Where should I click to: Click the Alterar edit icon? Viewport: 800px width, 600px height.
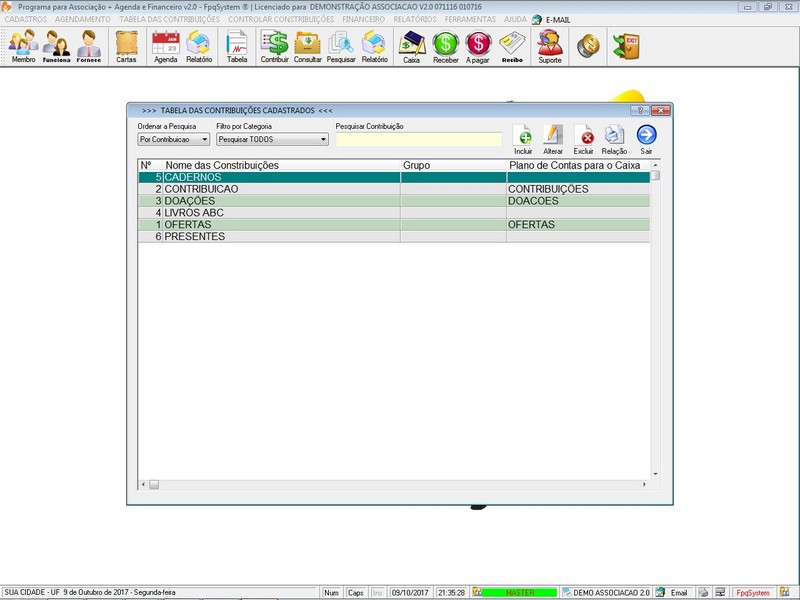pyautogui.click(x=553, y=139)
